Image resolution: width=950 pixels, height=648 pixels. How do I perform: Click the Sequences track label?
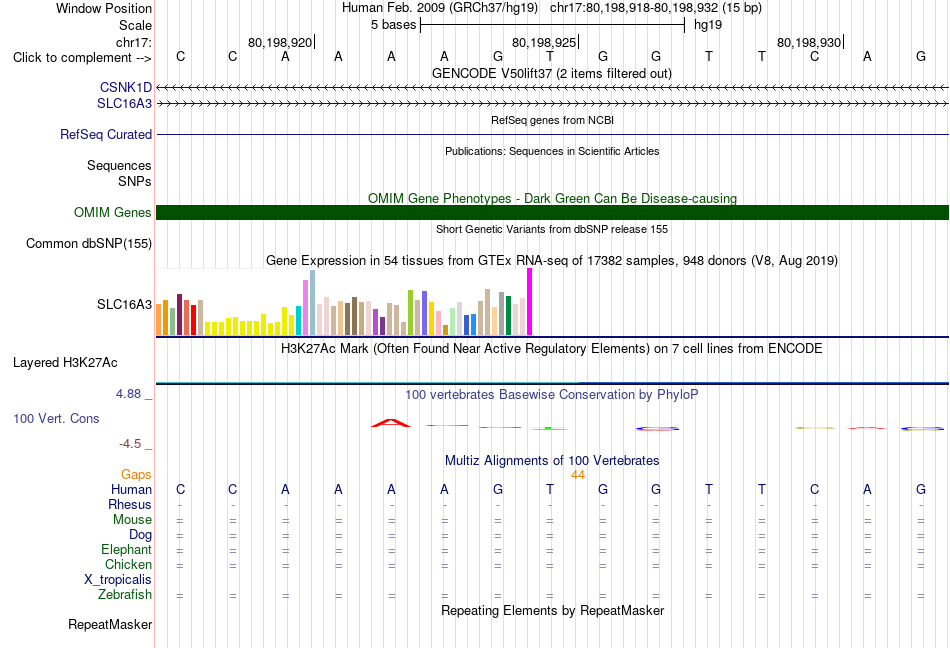click(119, 165)
